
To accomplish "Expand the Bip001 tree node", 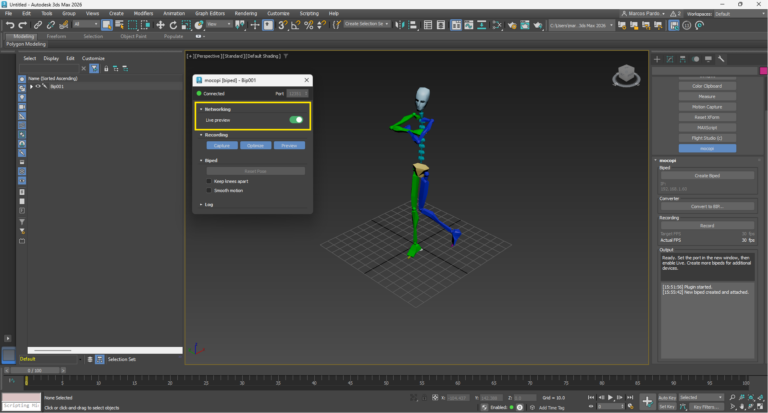I will (31, 87).
